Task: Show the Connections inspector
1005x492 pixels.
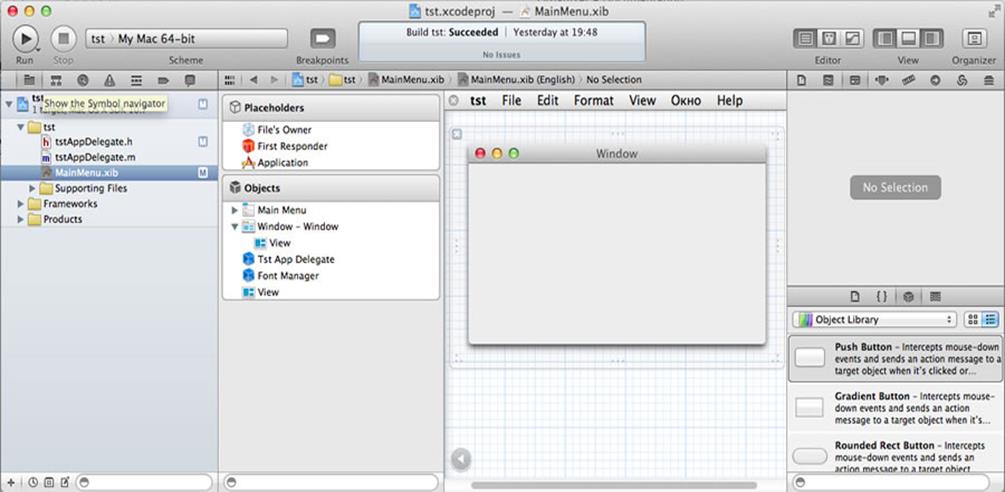Action: click(935, 80)
